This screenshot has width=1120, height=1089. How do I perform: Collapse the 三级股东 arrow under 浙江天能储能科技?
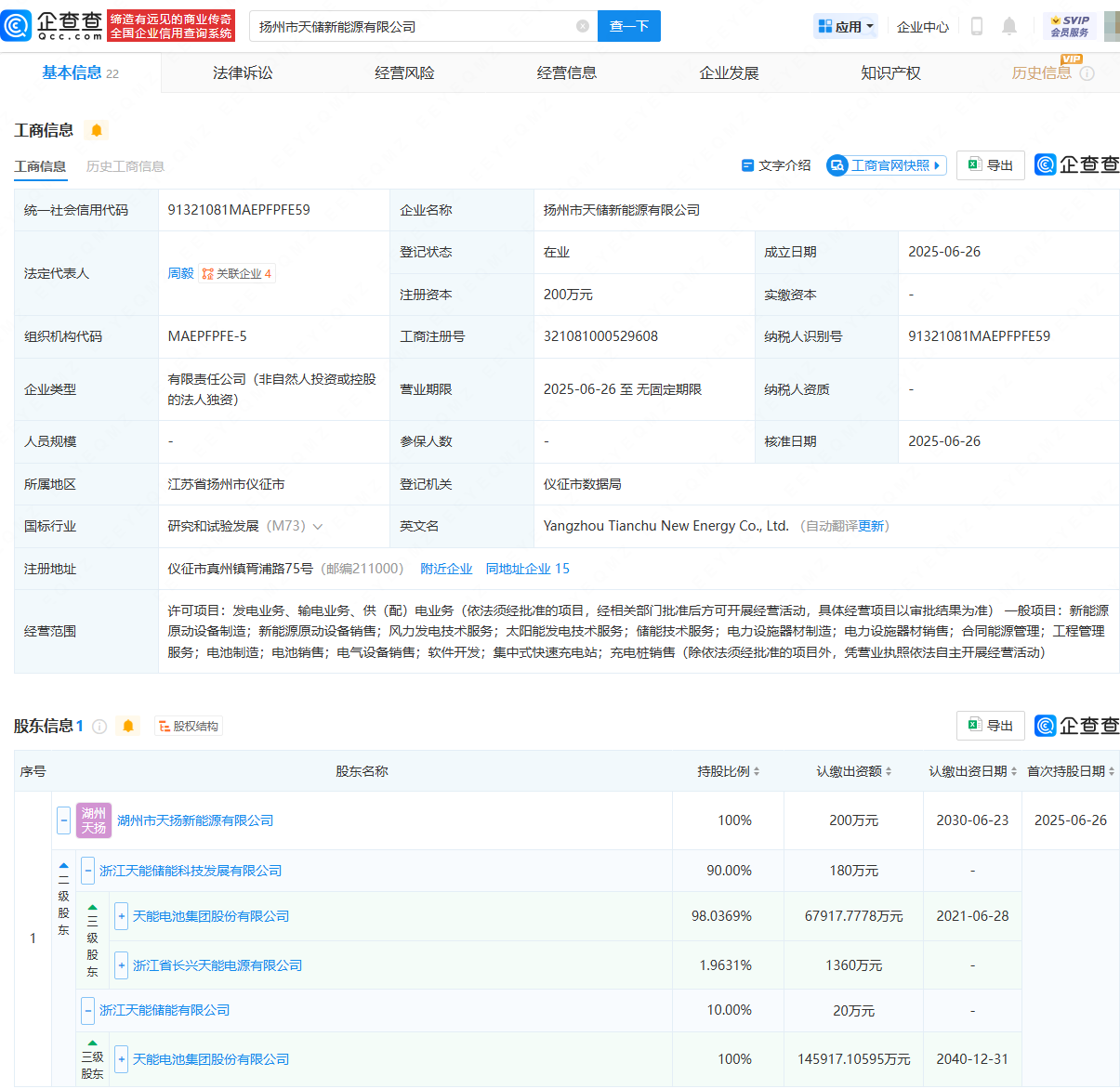[92, 907]
